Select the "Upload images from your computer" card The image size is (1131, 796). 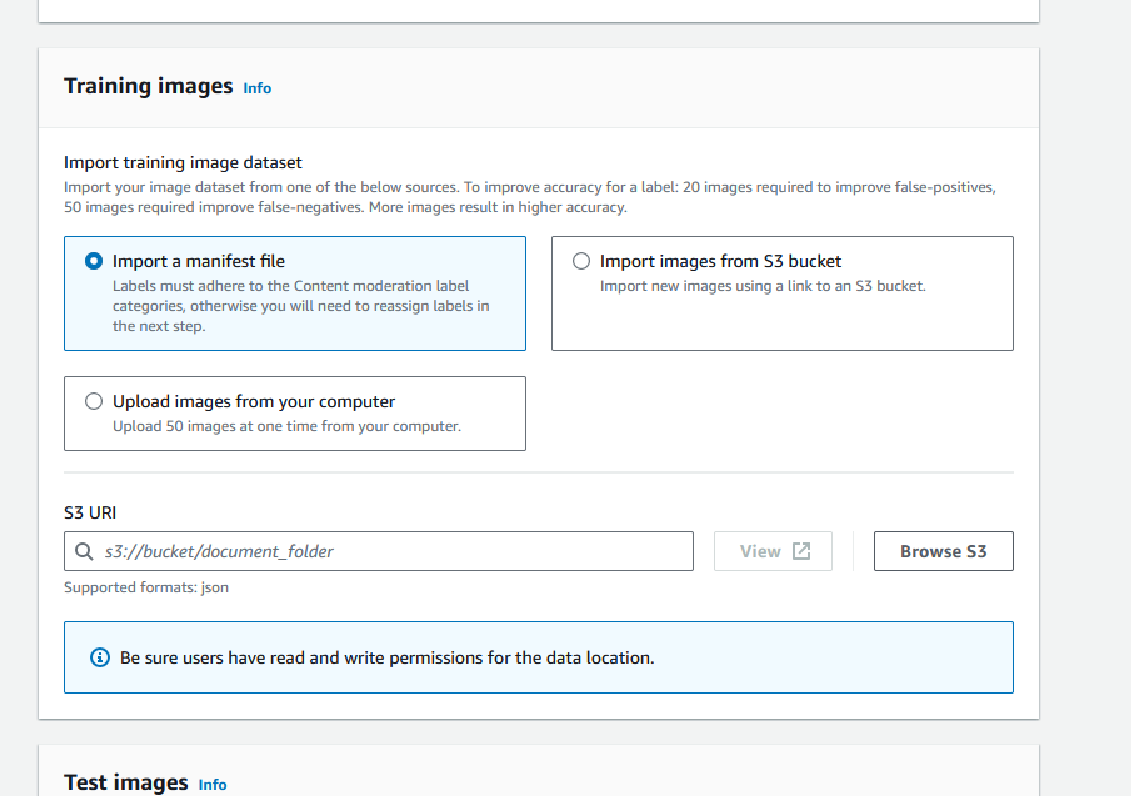pos(294,413)
